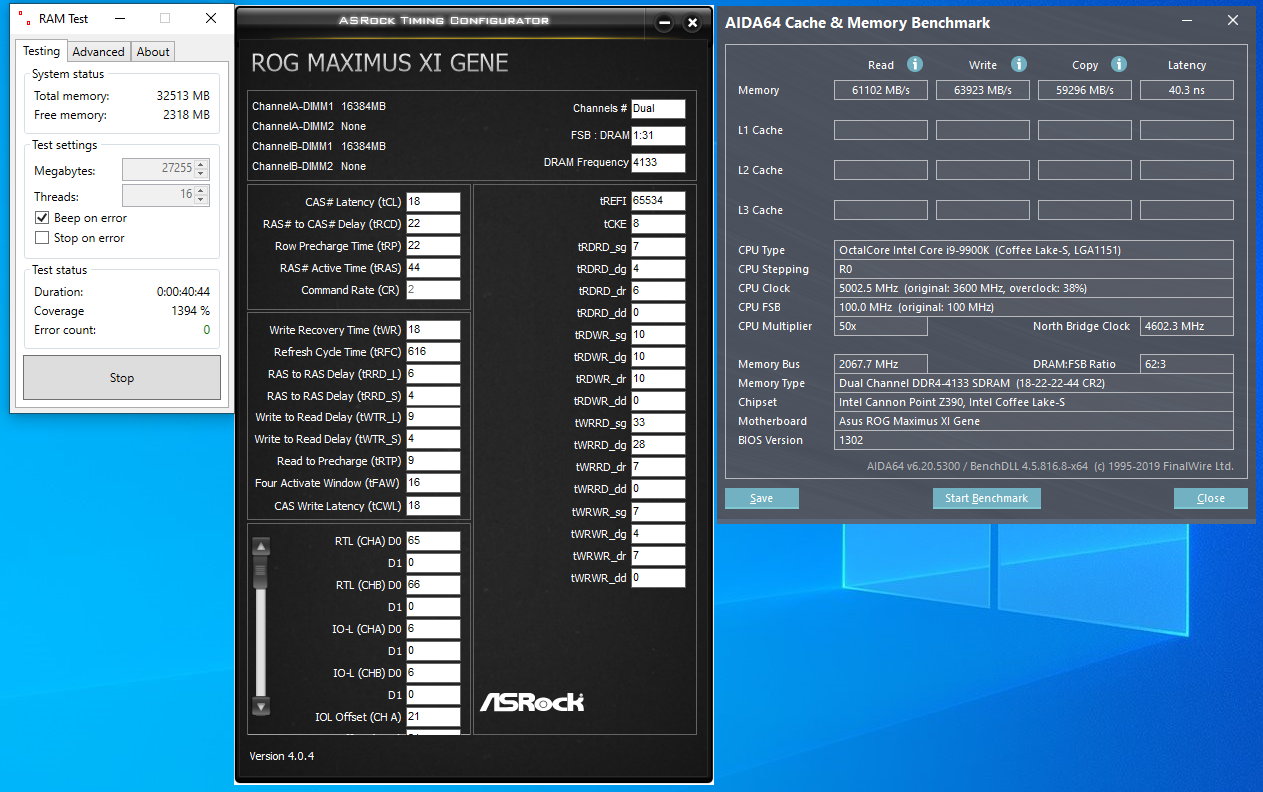This screenshot has width=1263, height=792.
Task: Click the Read info icon in AIDA64
Action: [x=914, y=64]
